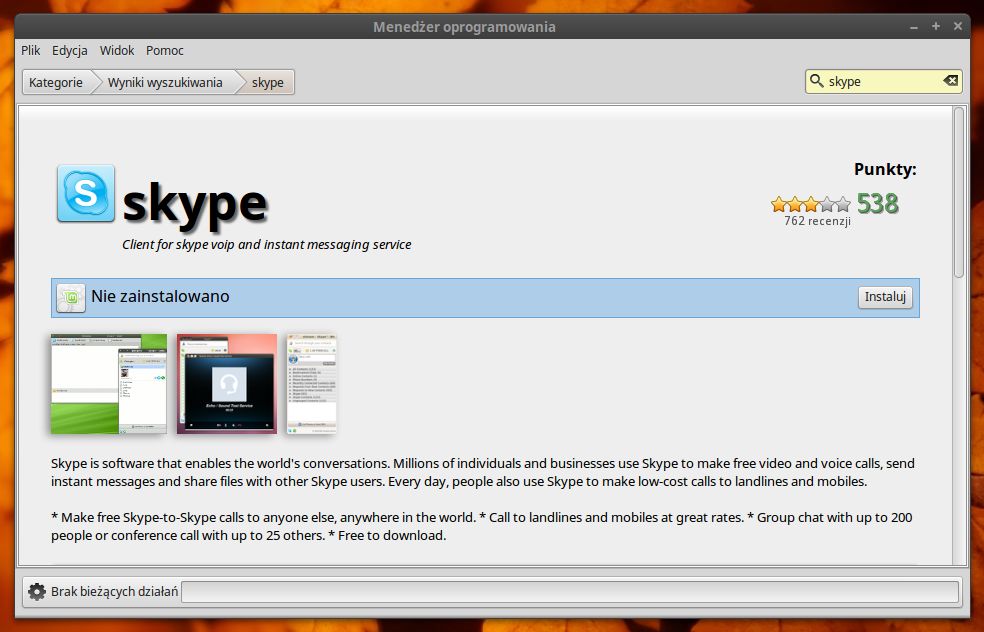Open the second screenshot showing sound test call
984x632 pixels.
tap(227, 383)
